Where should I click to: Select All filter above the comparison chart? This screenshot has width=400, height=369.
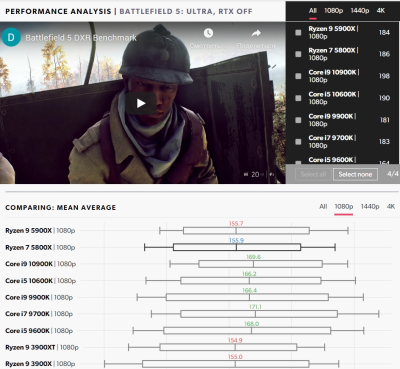pyautogui.click(x=323, y=207)
